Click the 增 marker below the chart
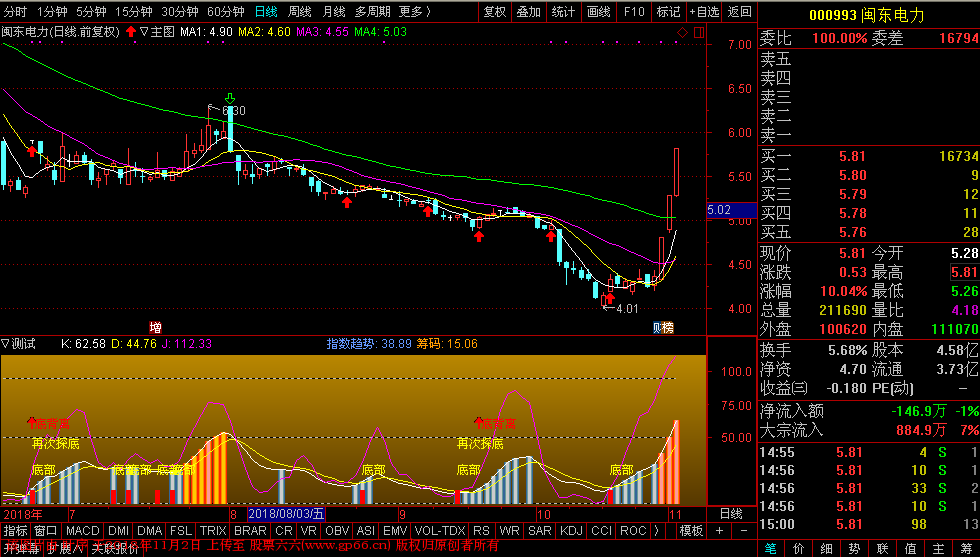Screen dimensions: 980x557 click(x=156, y=328)
